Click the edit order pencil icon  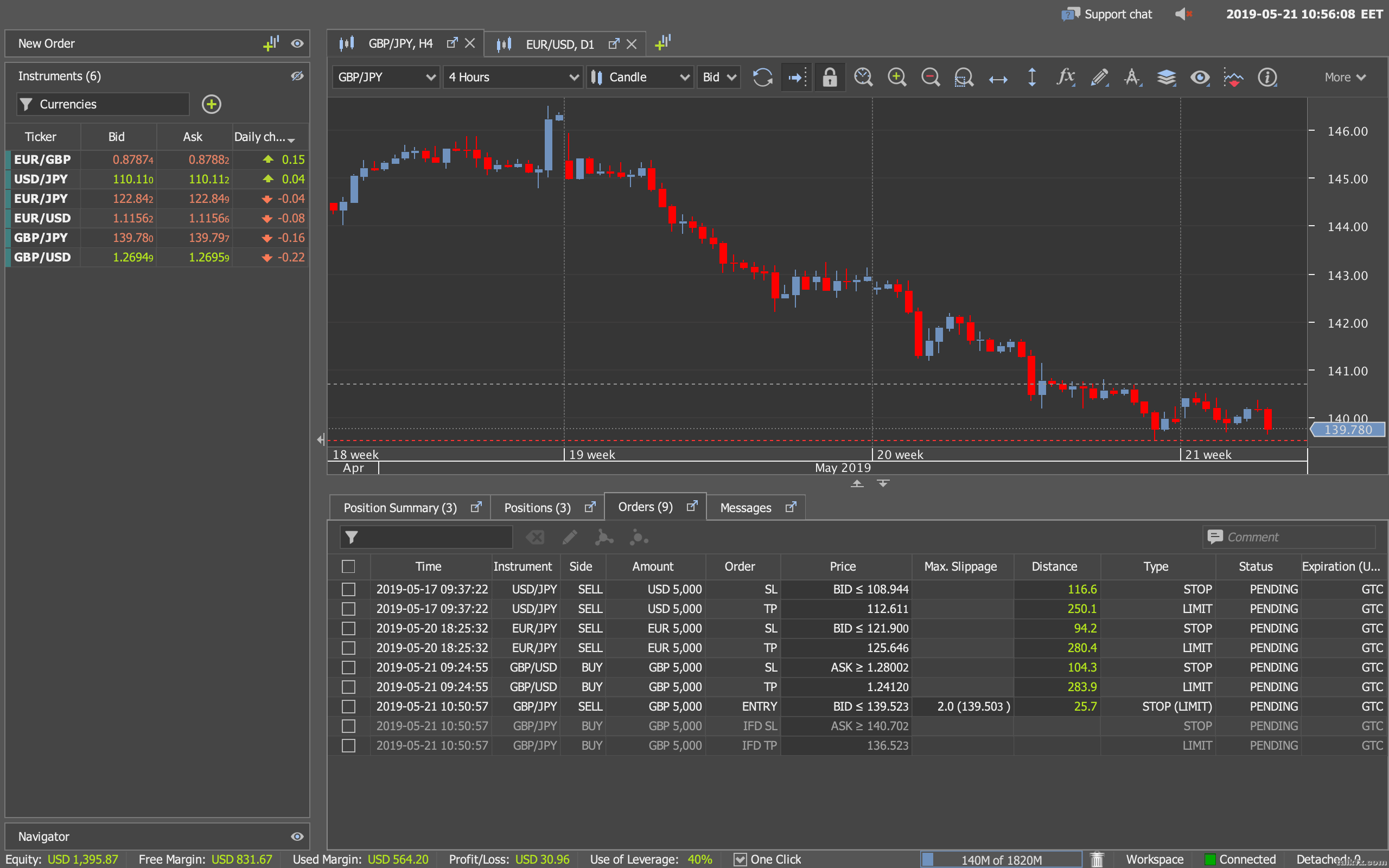point(569,537)
